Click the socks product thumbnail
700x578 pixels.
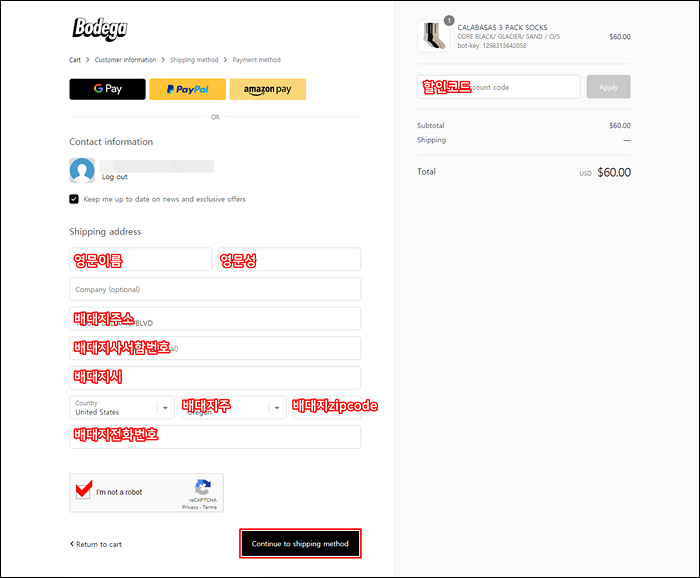(433, 36)
